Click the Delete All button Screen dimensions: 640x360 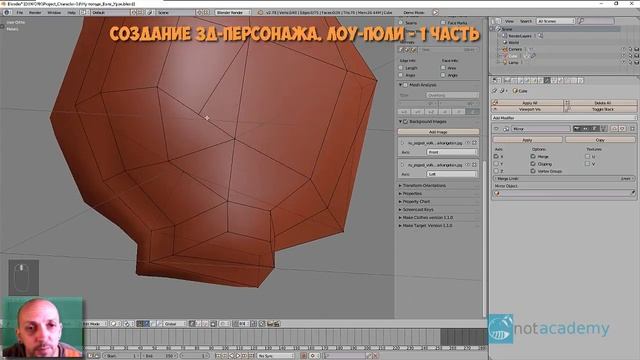click(601, 103)
